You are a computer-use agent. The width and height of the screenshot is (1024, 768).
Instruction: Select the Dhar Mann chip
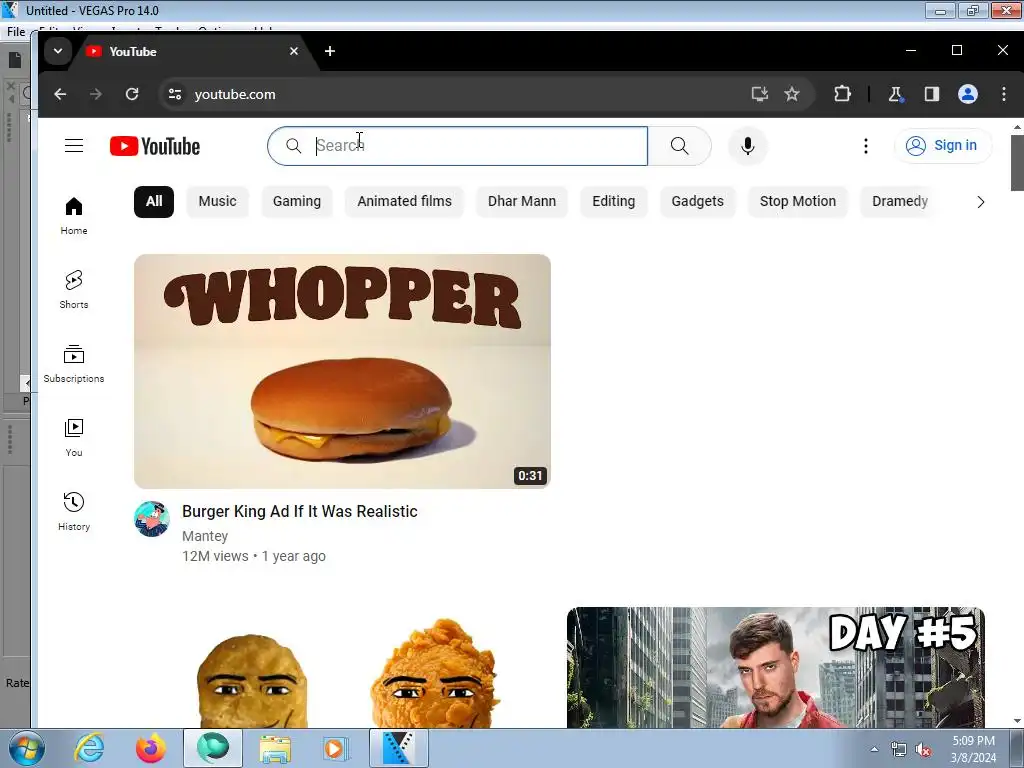[522, 201]
